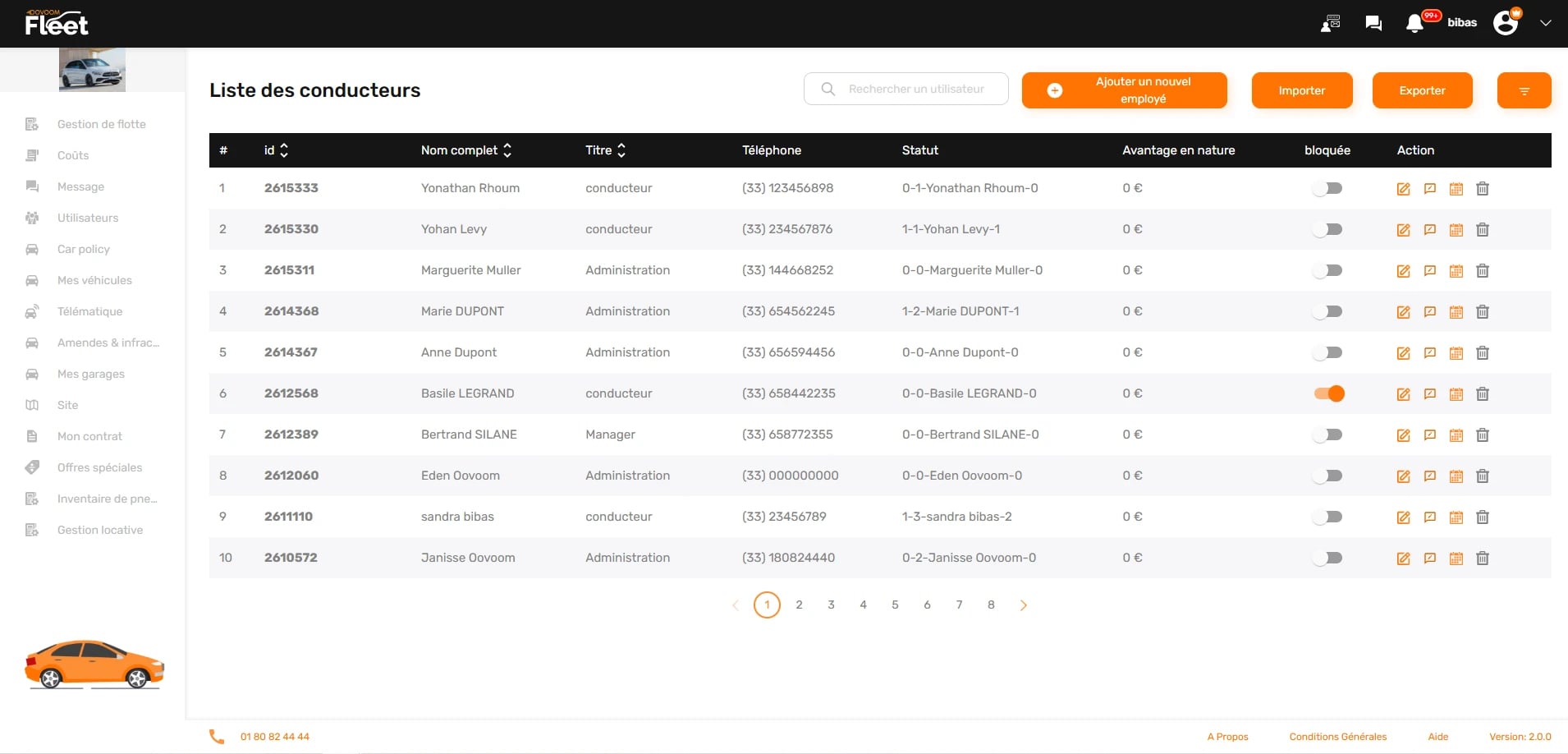Click the Exporter button

[1422, 90]
